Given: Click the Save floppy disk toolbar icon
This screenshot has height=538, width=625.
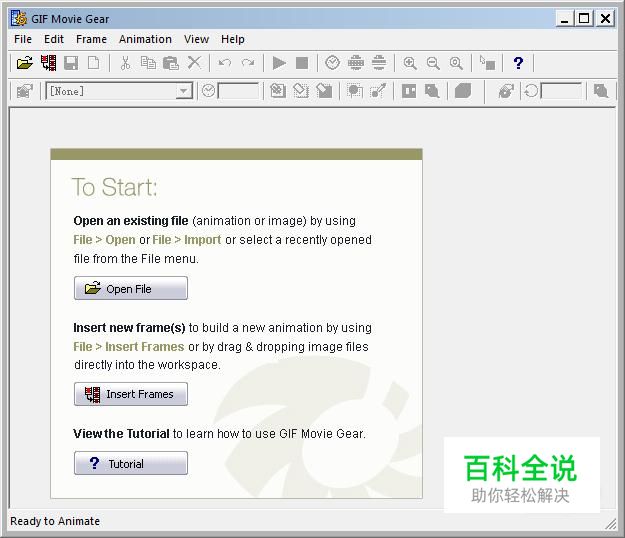Looking at the screenshot, I should pyautogui.click(x=71, y=63).
